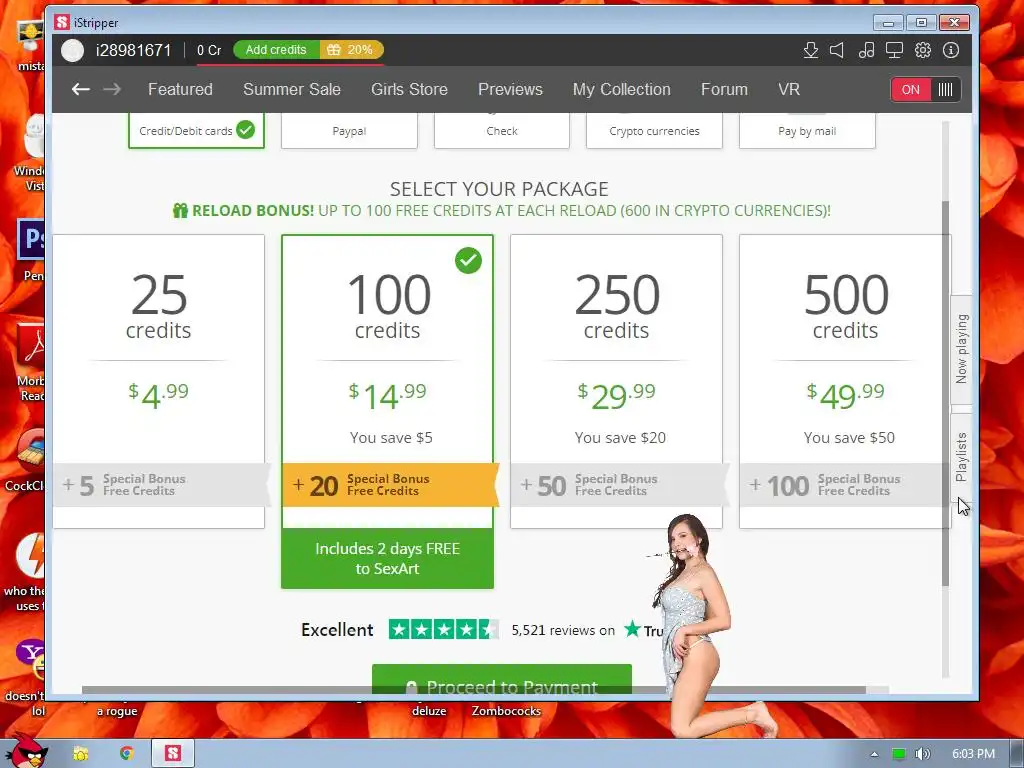Click the vertical bars icon beside ON
The image size is (1024, 768).
(x=945, y=89)
